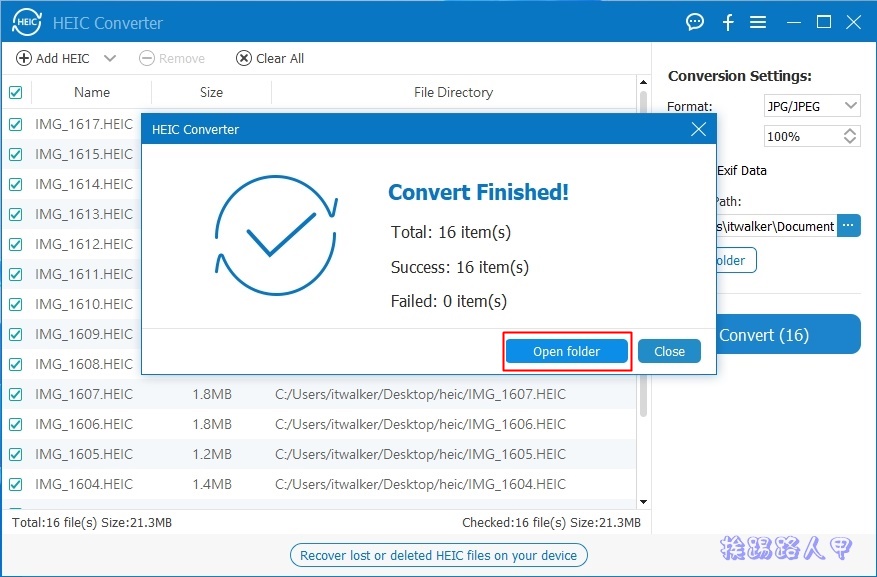Open the feedback chat icon in title bar
Screen dimensions: 877x577
coord(694,21)
